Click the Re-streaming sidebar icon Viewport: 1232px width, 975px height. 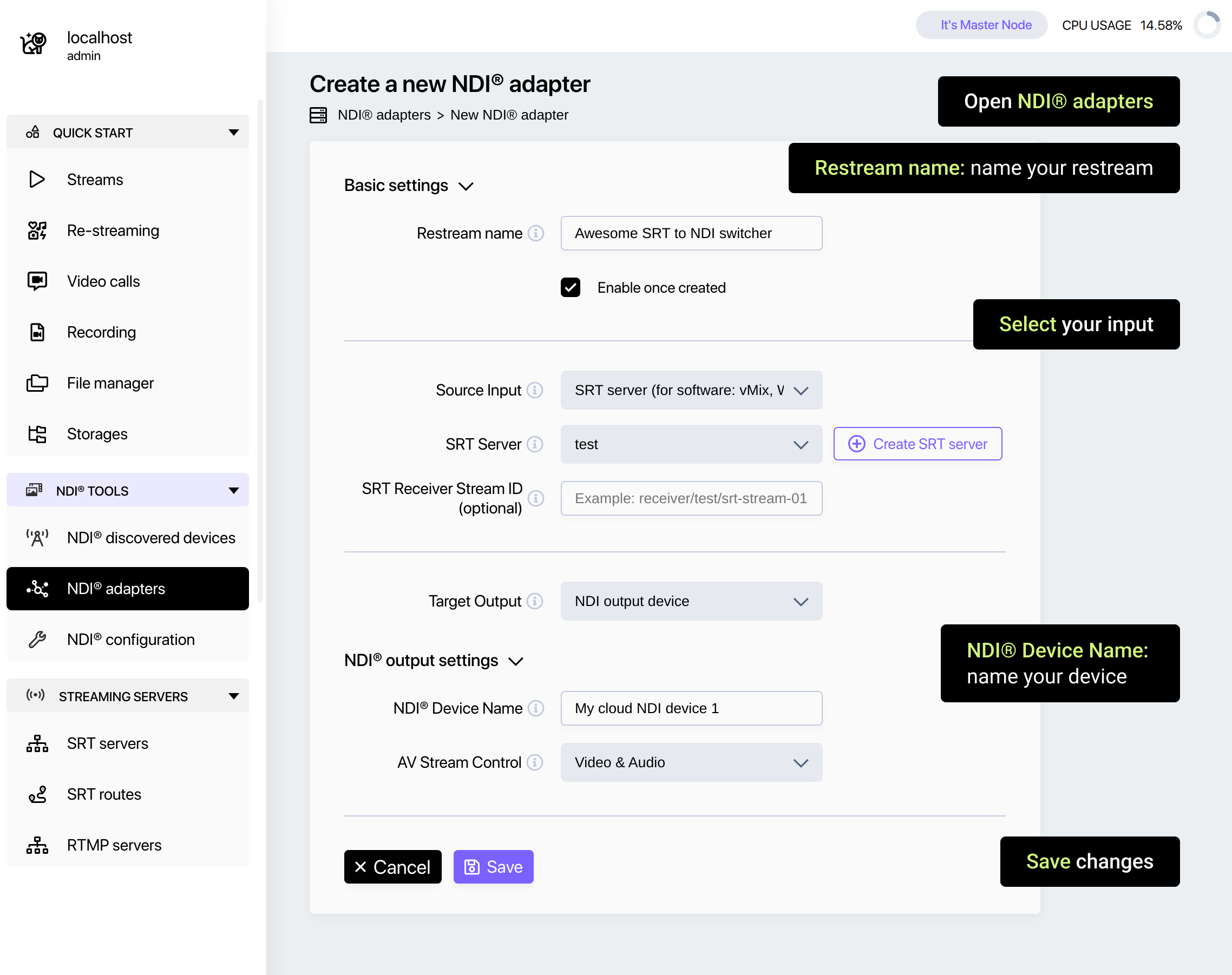37,230
